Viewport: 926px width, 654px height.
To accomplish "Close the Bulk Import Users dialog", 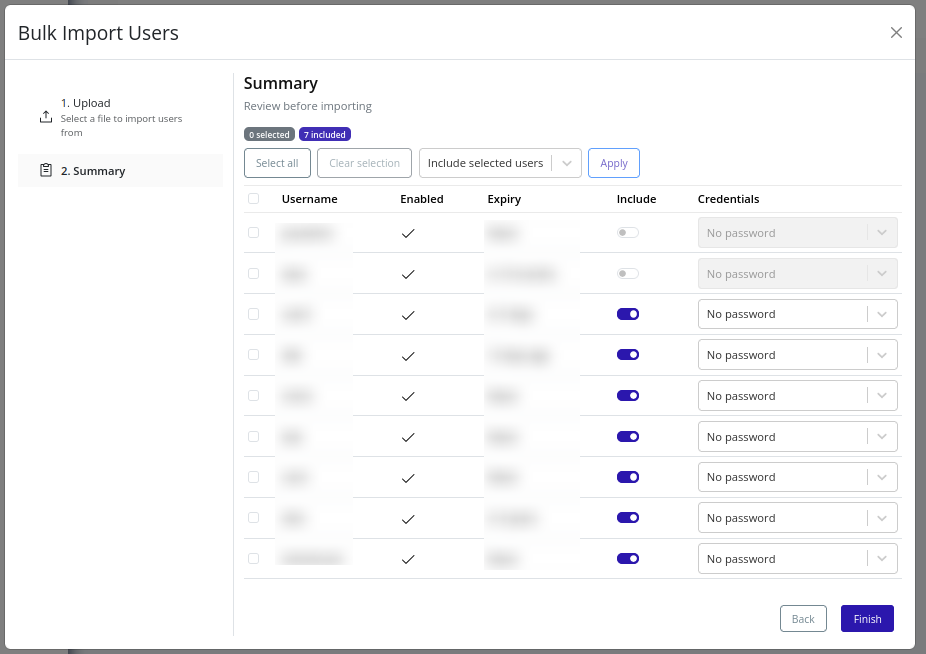I will pyautogui.click(x=897, y=32).
